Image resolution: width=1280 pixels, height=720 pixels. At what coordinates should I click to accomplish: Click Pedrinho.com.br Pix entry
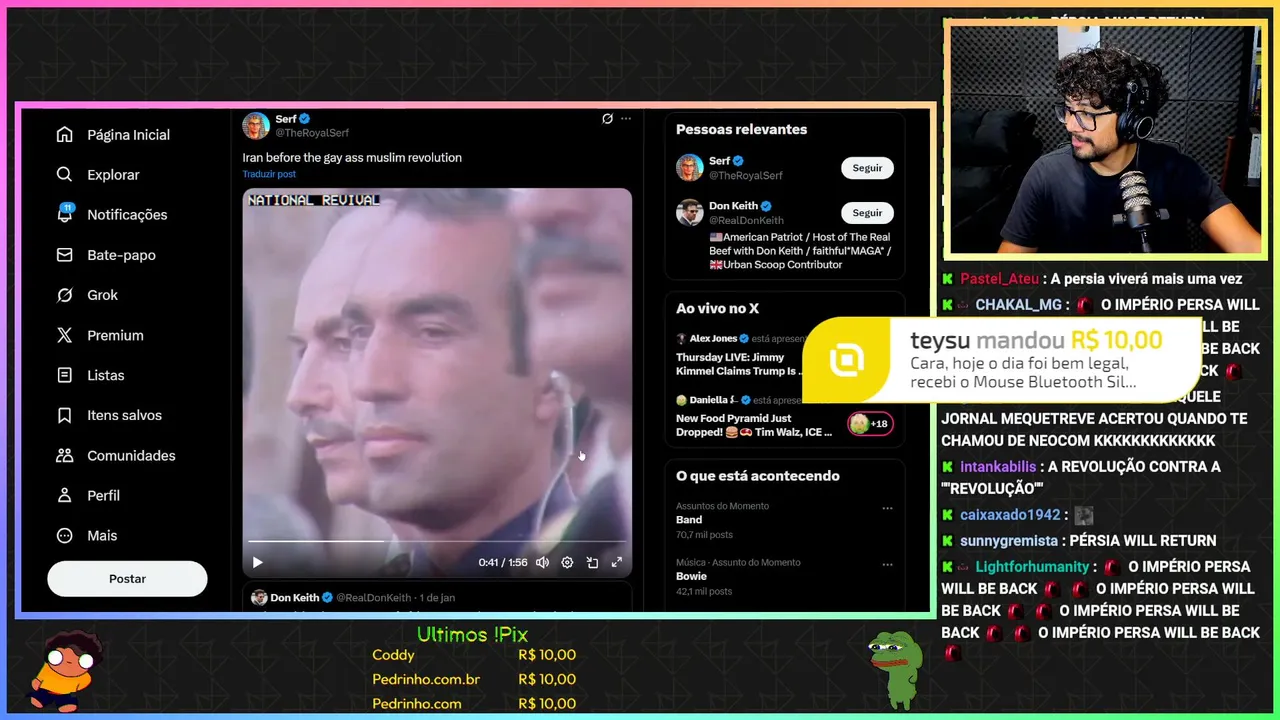(x=426, y=679)
